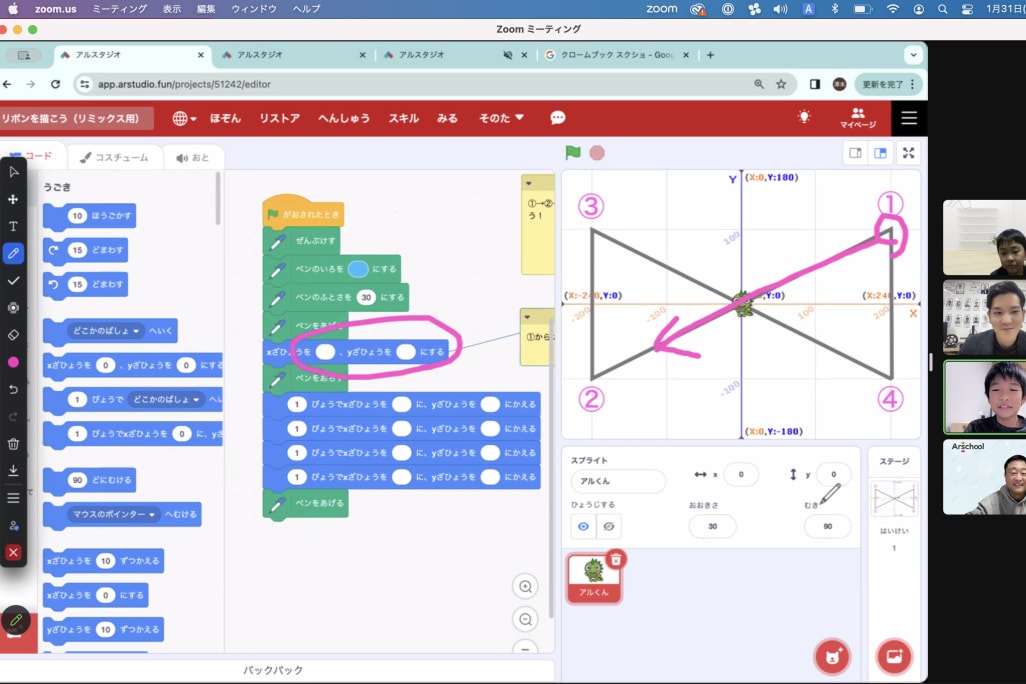Expand the そのた menu
Viewport: 1026px width, 684px height.
pyautogui.click(x=501, y=118)
